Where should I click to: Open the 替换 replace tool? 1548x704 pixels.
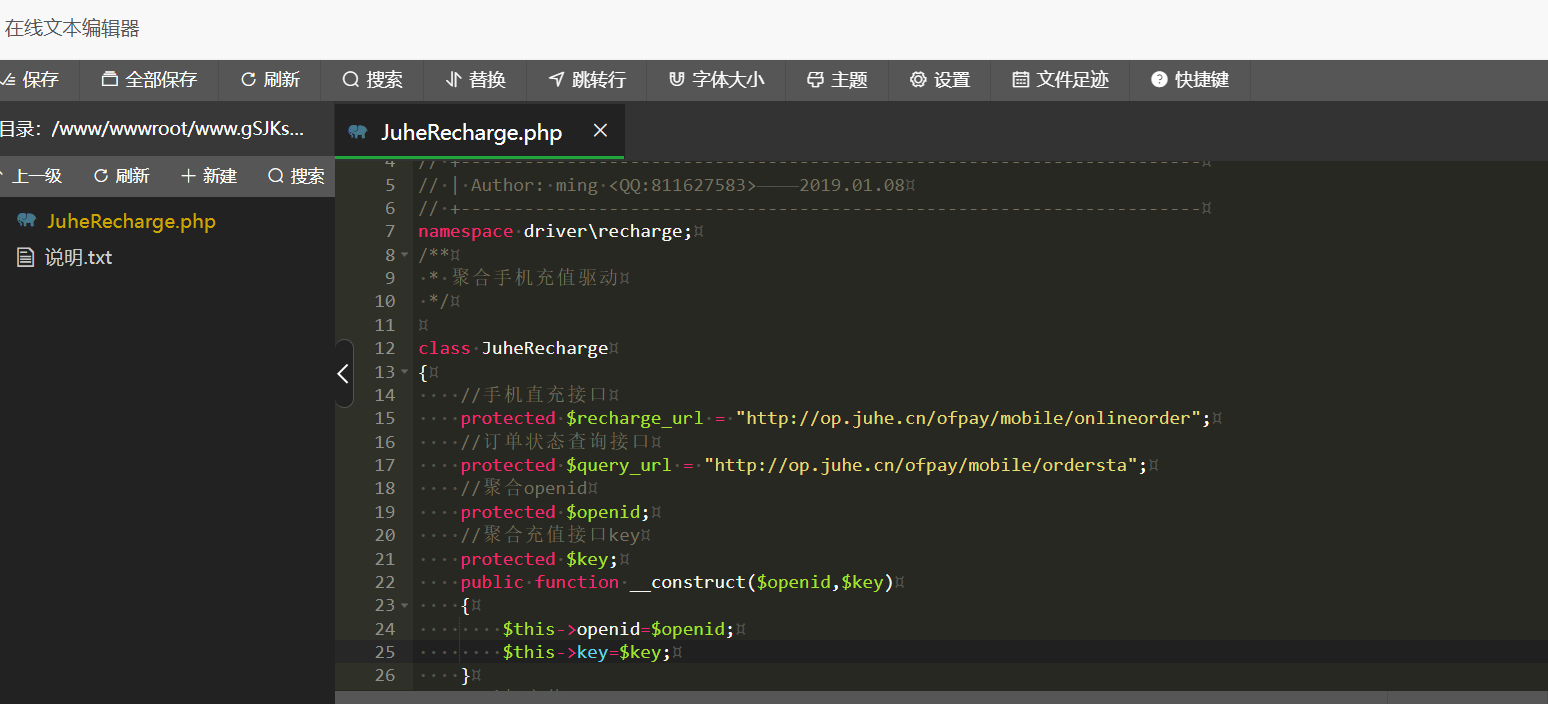click(475, 80)
